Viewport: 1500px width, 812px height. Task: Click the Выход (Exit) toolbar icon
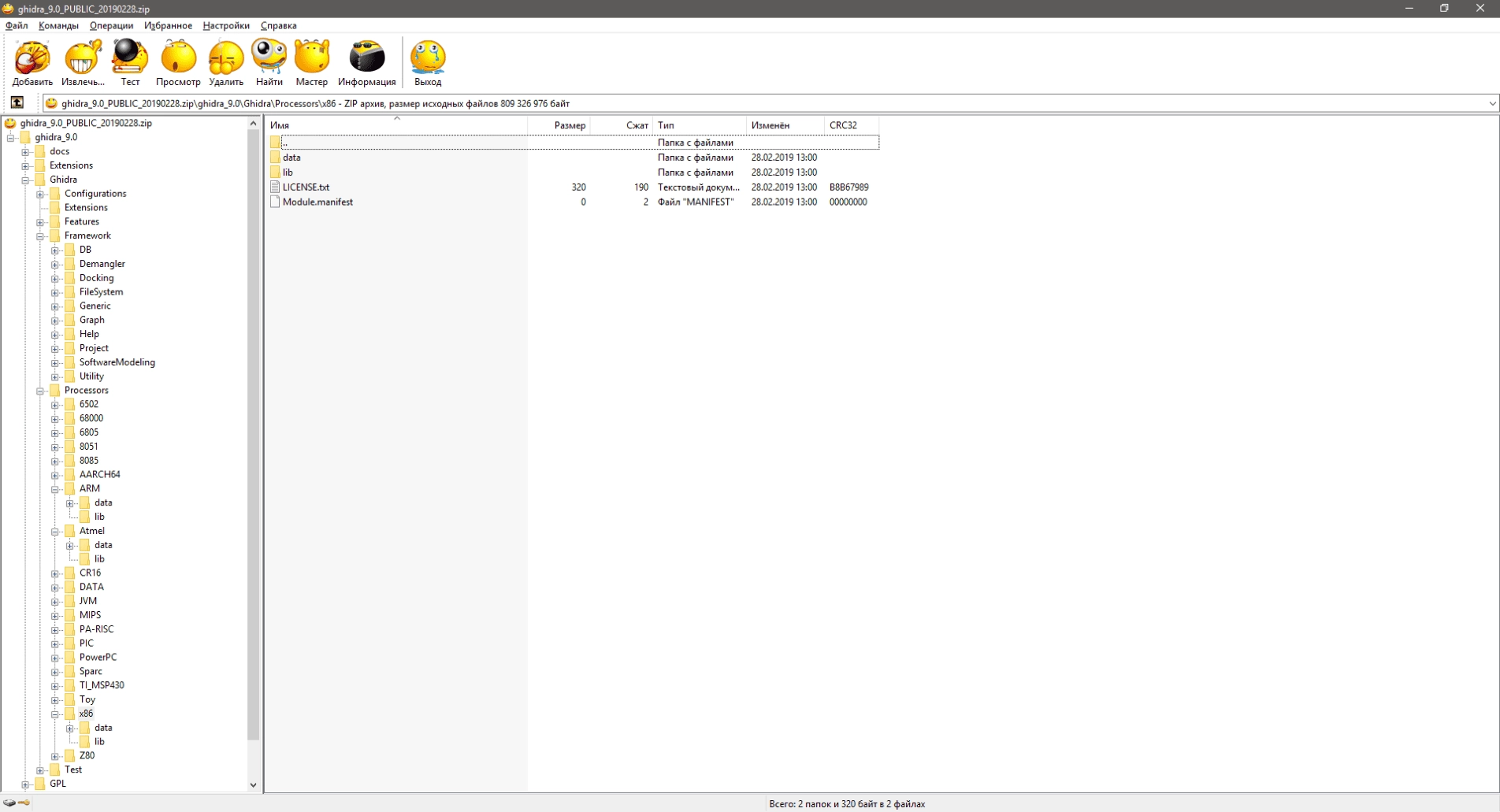pyautogui.click(x=428, y=63)
